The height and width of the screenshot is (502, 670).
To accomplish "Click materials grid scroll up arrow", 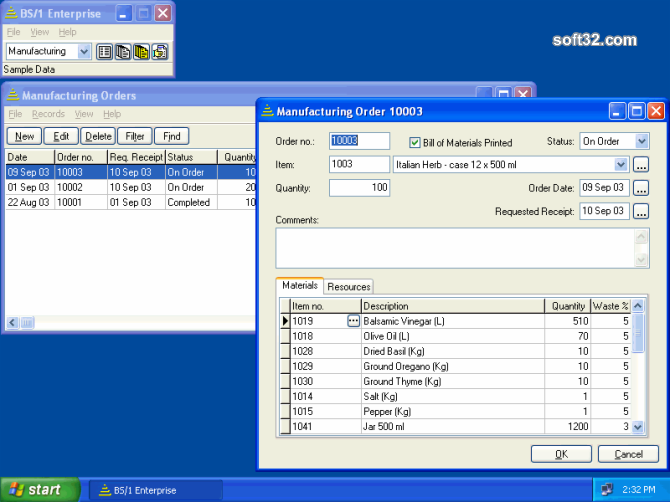I will [x=638, y=306].
